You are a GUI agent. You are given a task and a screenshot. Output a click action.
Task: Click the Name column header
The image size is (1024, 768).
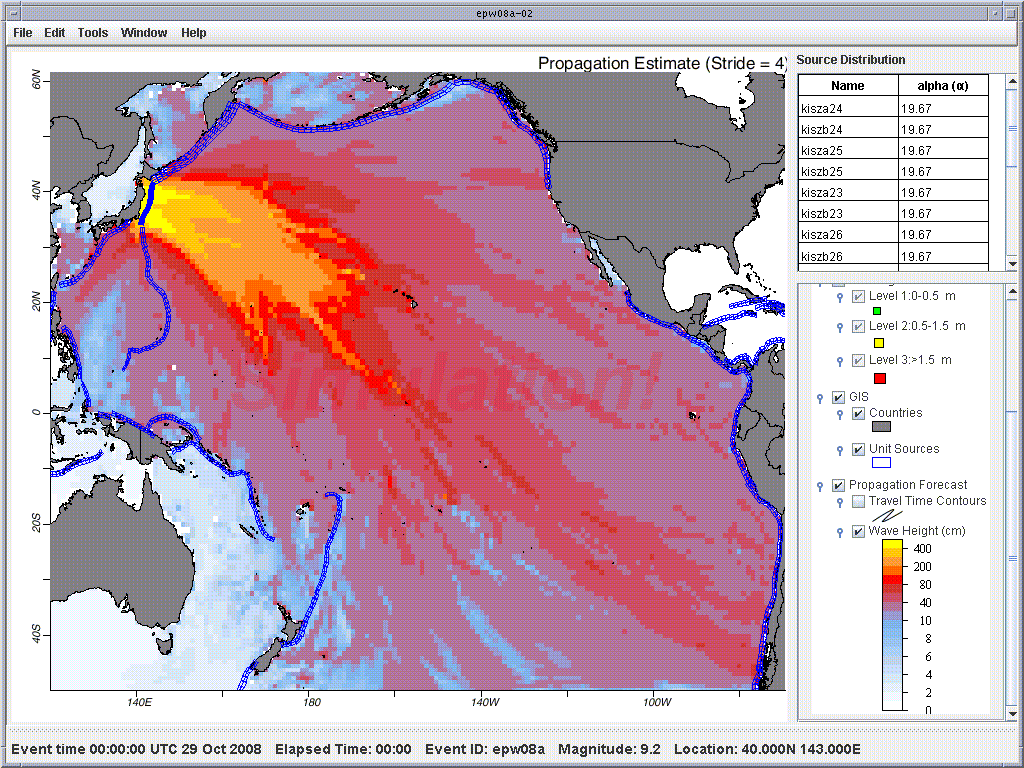[847, 86]
